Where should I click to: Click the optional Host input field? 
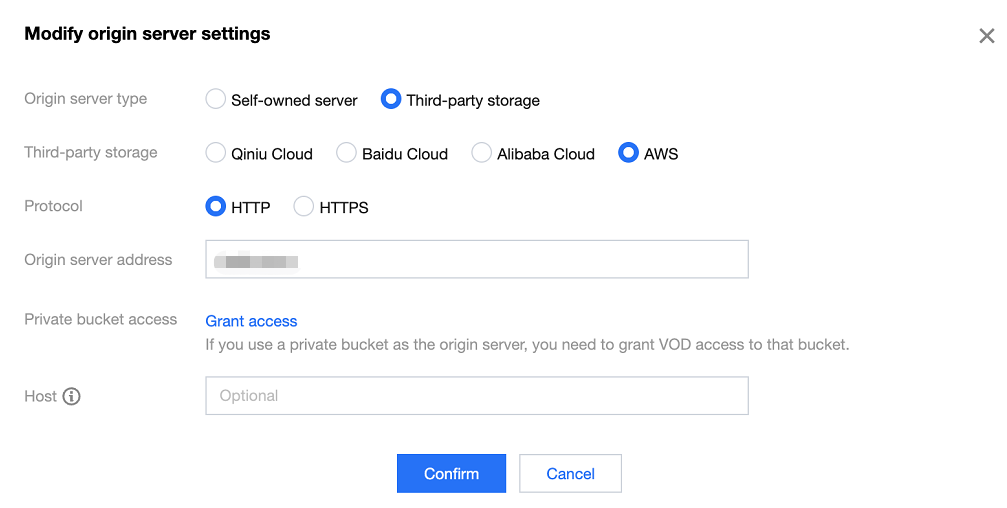pyautogui.click(x=476, y=396)
